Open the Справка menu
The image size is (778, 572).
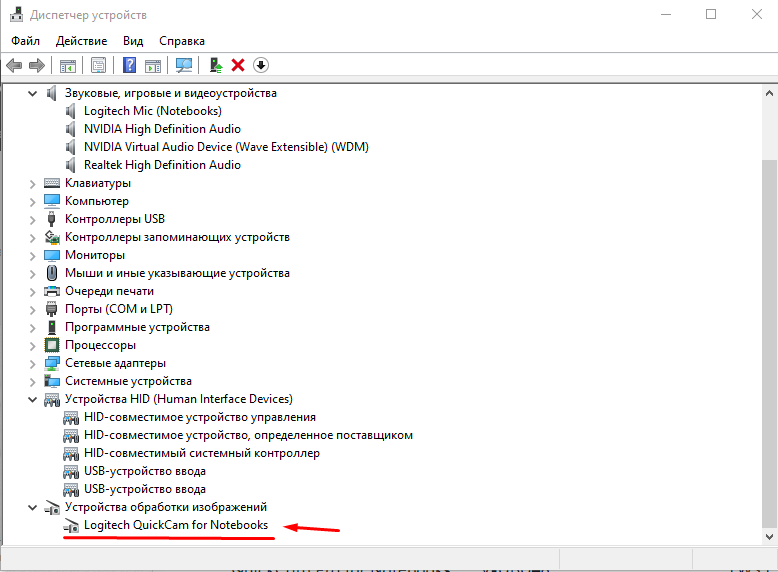(x=182, y=41)
